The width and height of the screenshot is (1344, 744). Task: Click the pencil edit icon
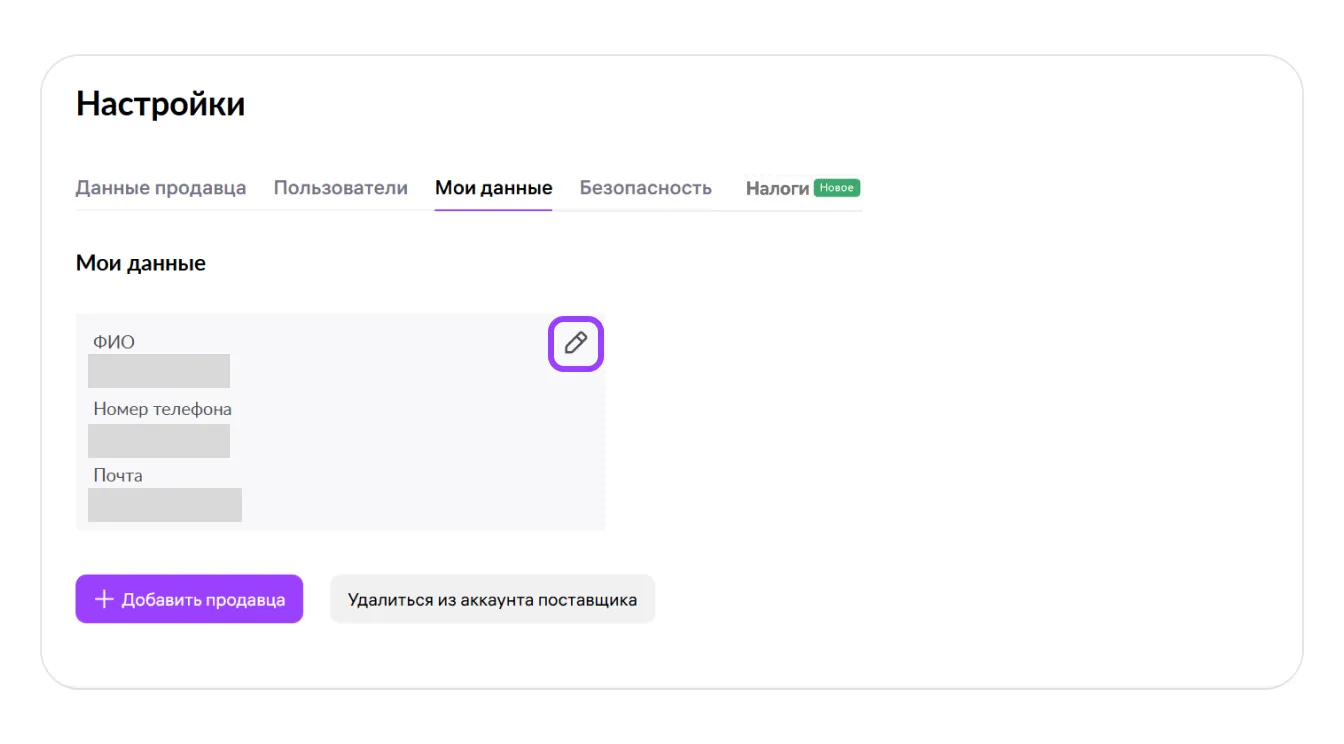click(575, 344)
